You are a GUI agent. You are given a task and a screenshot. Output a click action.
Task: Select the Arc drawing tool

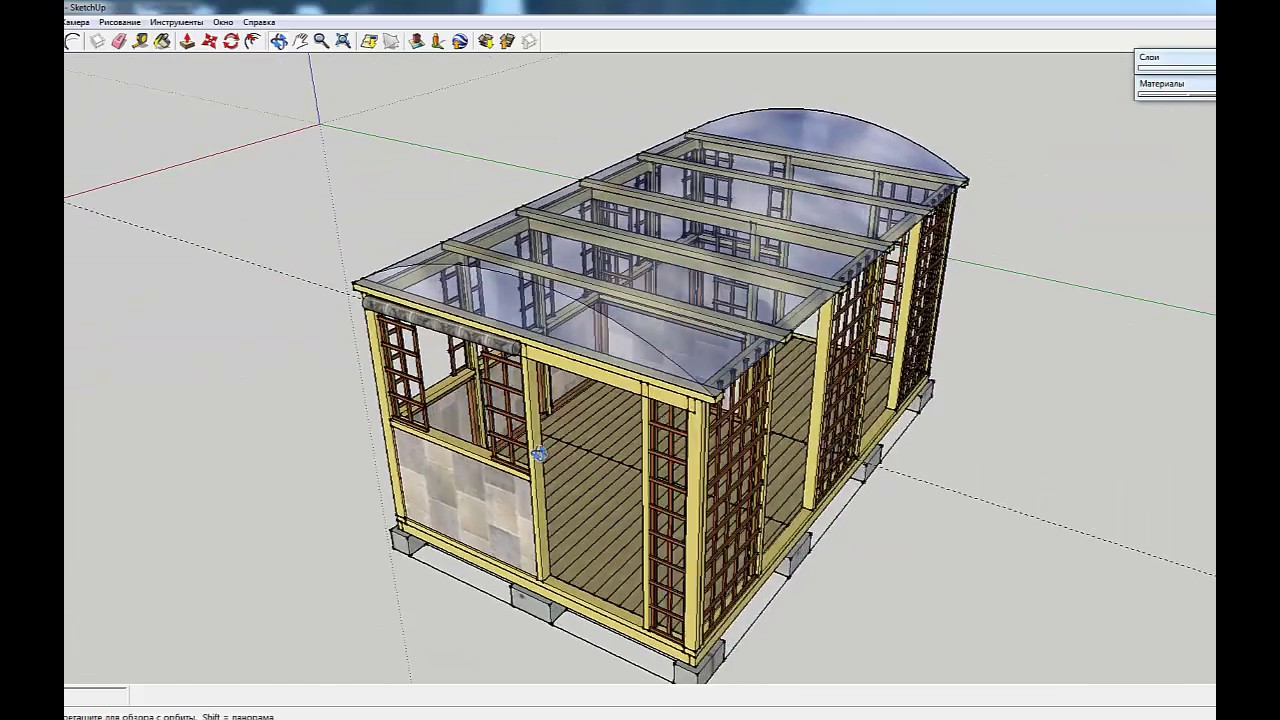click(72, 41)
